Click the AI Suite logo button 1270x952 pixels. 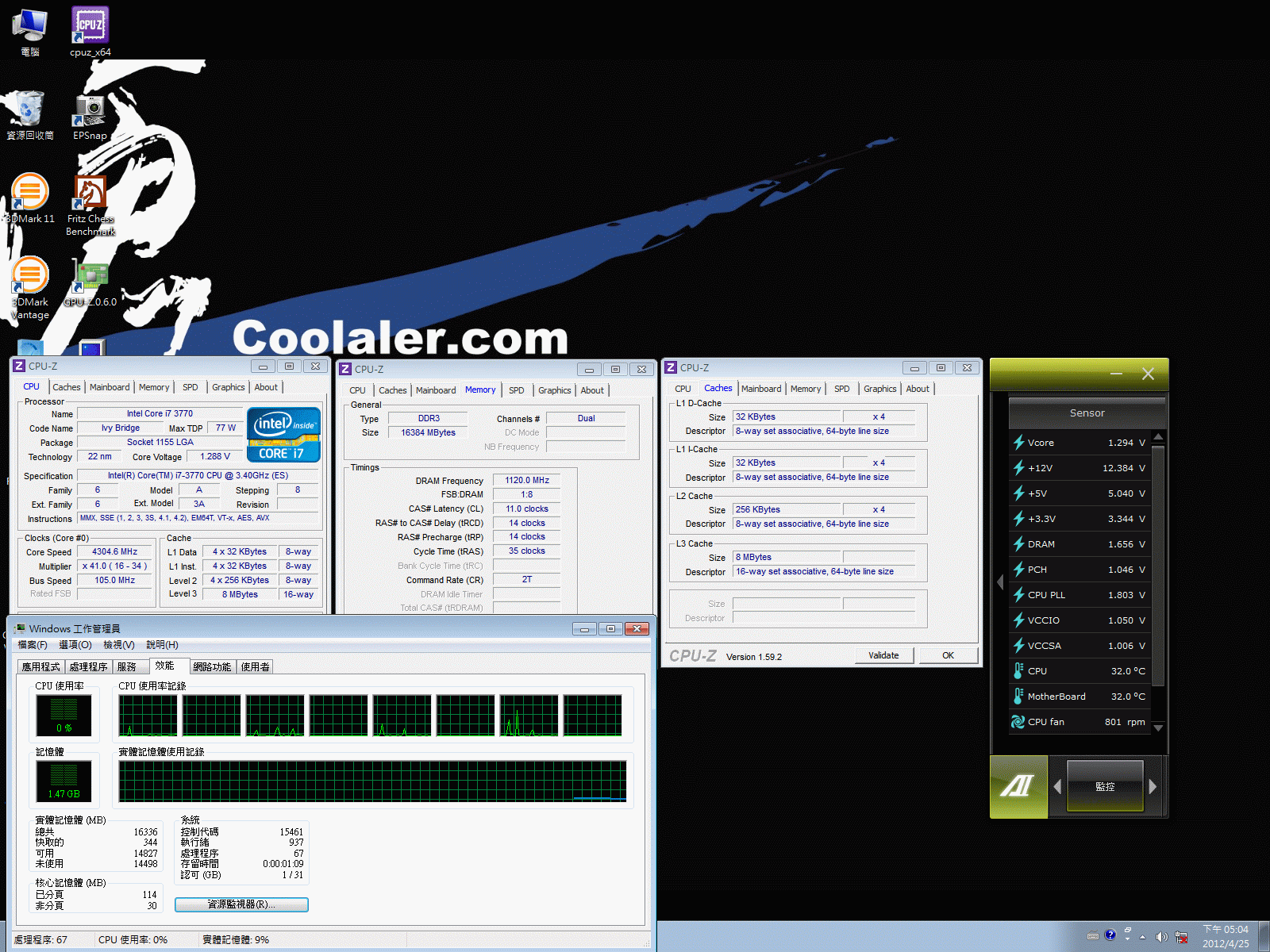tap(1018, 786)
